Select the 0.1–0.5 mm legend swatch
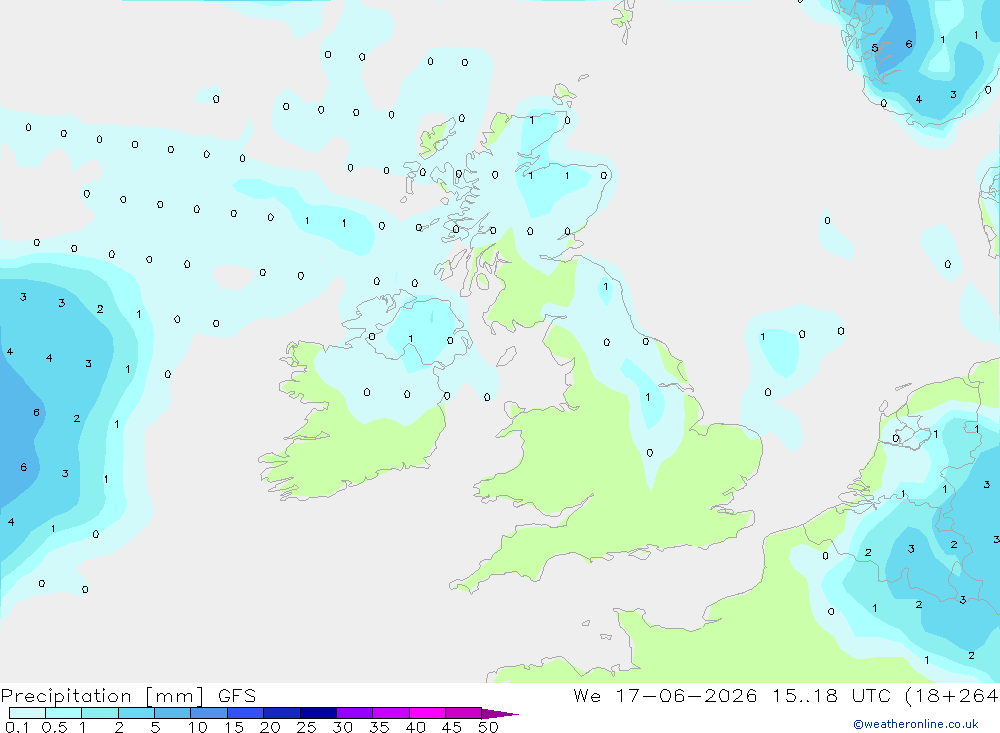Viewport: 1000px width, 733px height. coord(27,713)
